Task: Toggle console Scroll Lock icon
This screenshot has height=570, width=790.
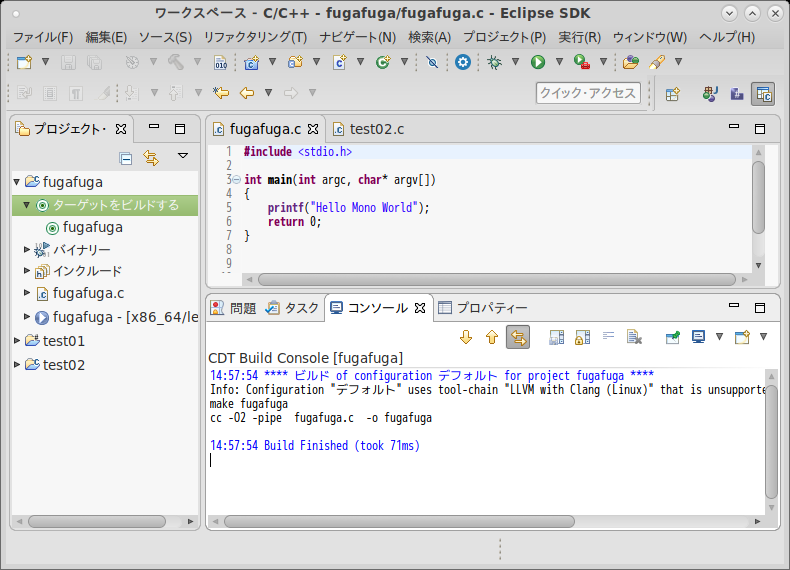Action: tap(582, 337)
